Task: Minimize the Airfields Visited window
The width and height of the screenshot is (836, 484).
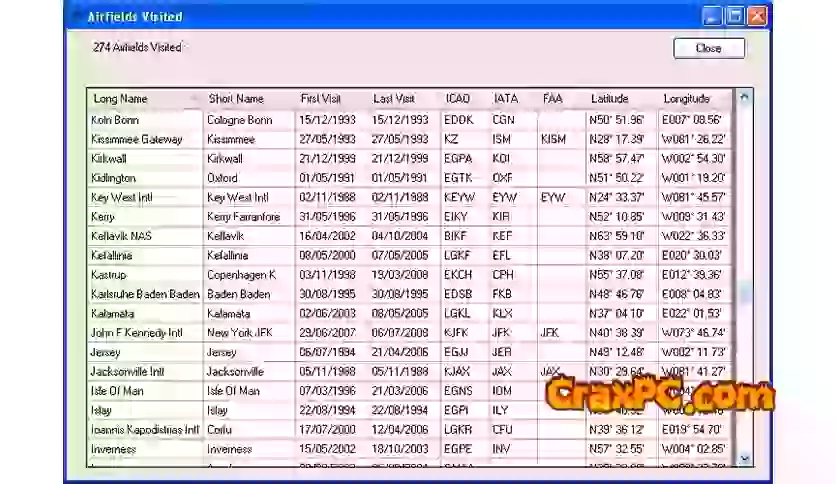Action: tap(712, 16)
